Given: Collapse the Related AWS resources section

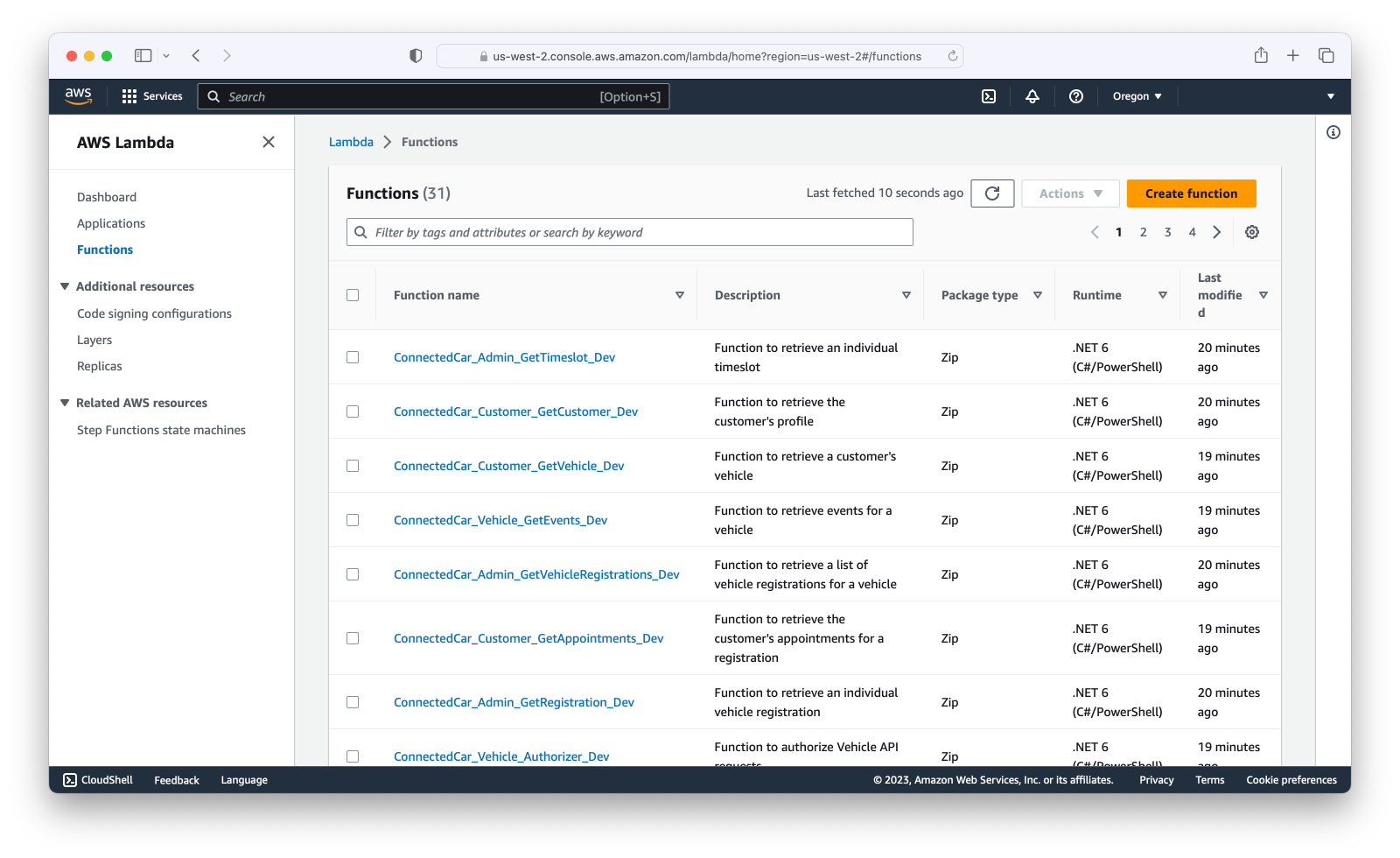Looking at the screenshot, I should (x=65, y=403).
